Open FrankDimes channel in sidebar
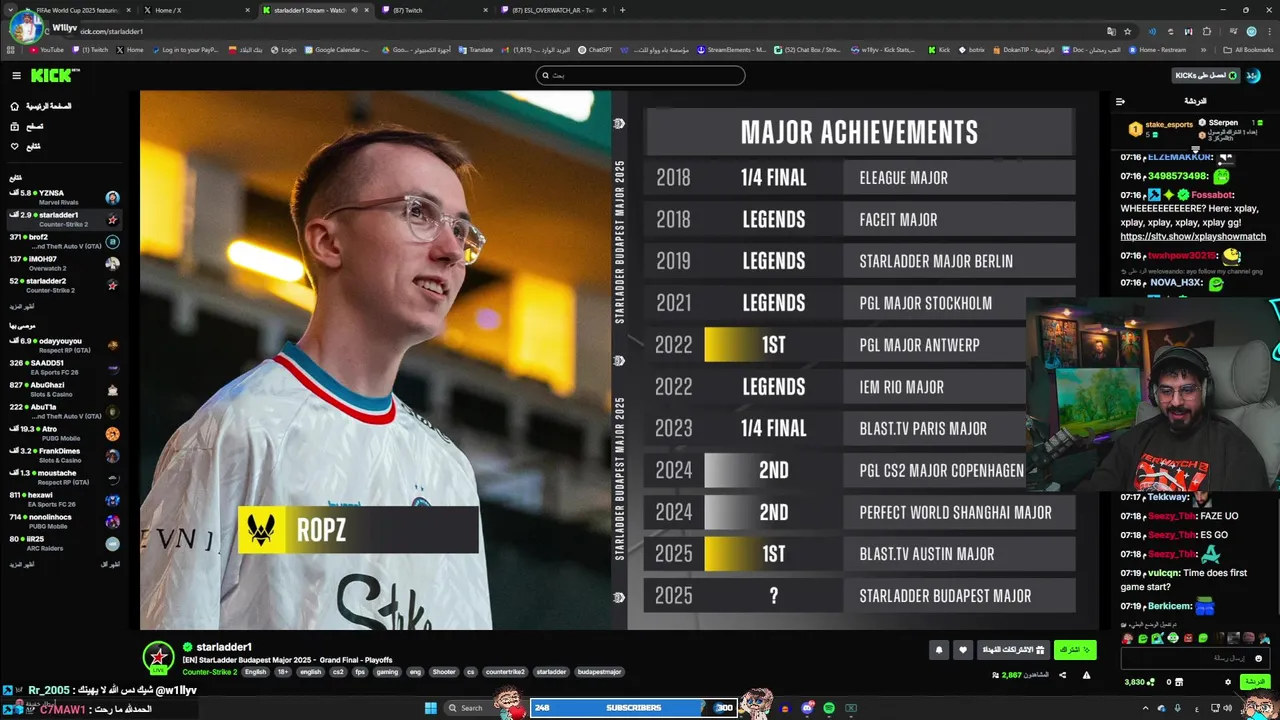Image resolution: width=1280 pixels, height=720 pixels. [x=64, y=455]
